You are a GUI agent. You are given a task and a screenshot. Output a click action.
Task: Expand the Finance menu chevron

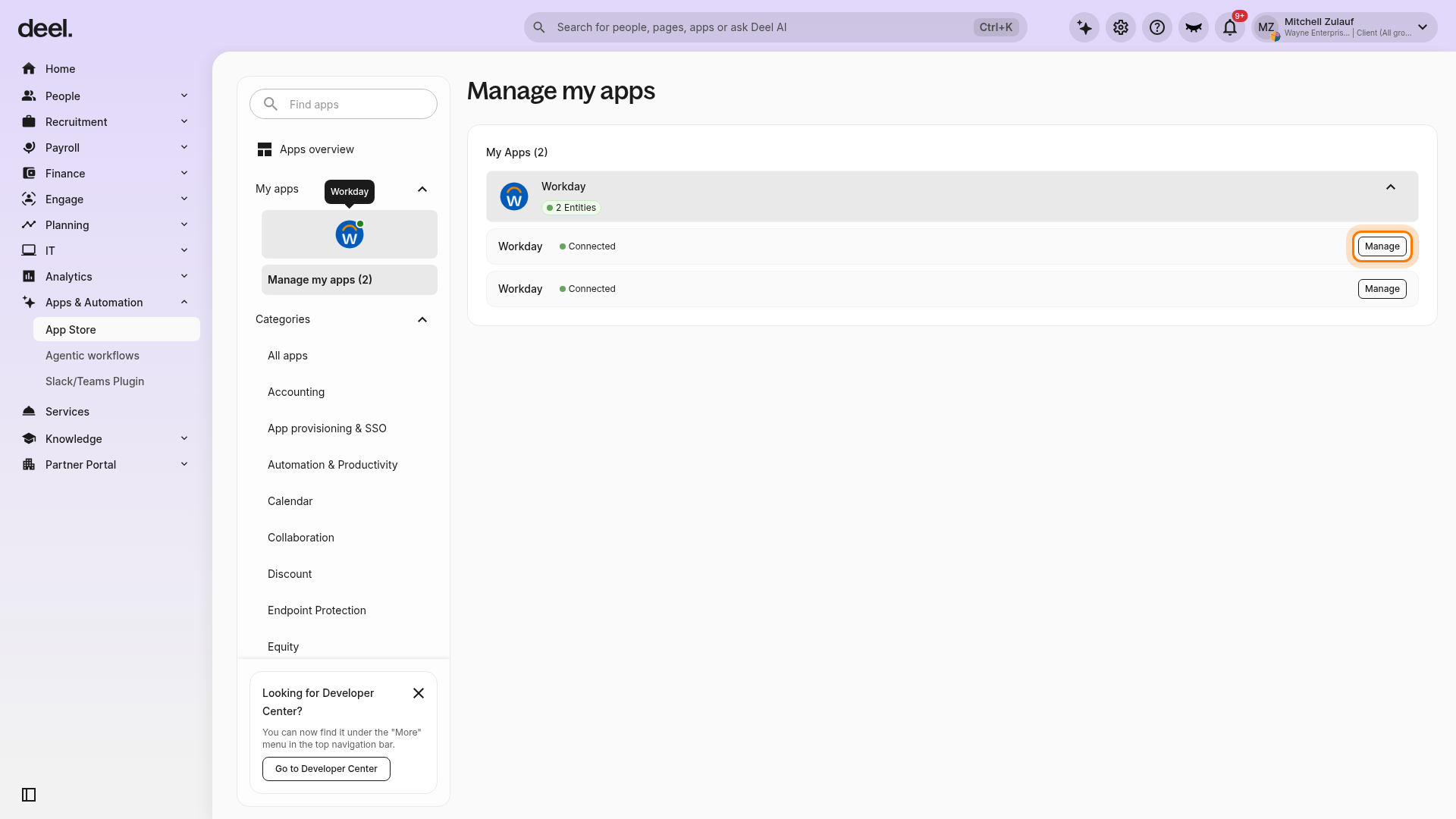pyautogui.click(x=184, y=173)
